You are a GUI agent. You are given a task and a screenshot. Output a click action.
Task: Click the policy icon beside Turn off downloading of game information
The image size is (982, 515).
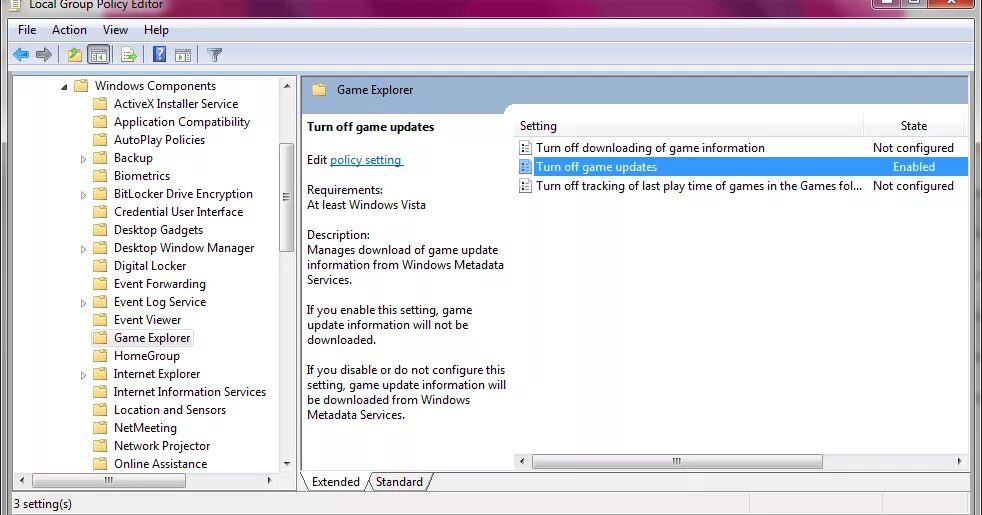coord(525,148)
